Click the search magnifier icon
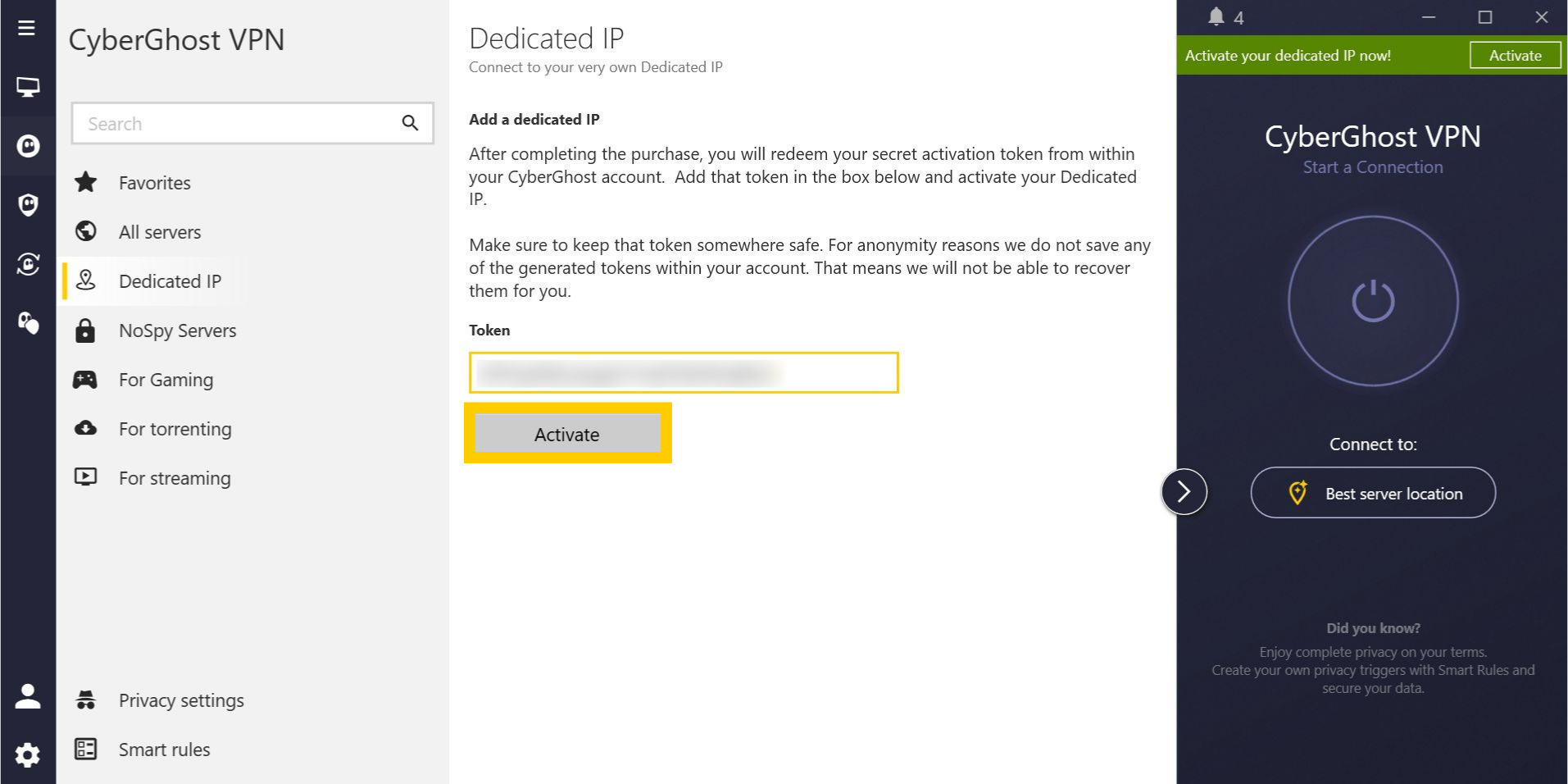 click(x=410, y=124)
